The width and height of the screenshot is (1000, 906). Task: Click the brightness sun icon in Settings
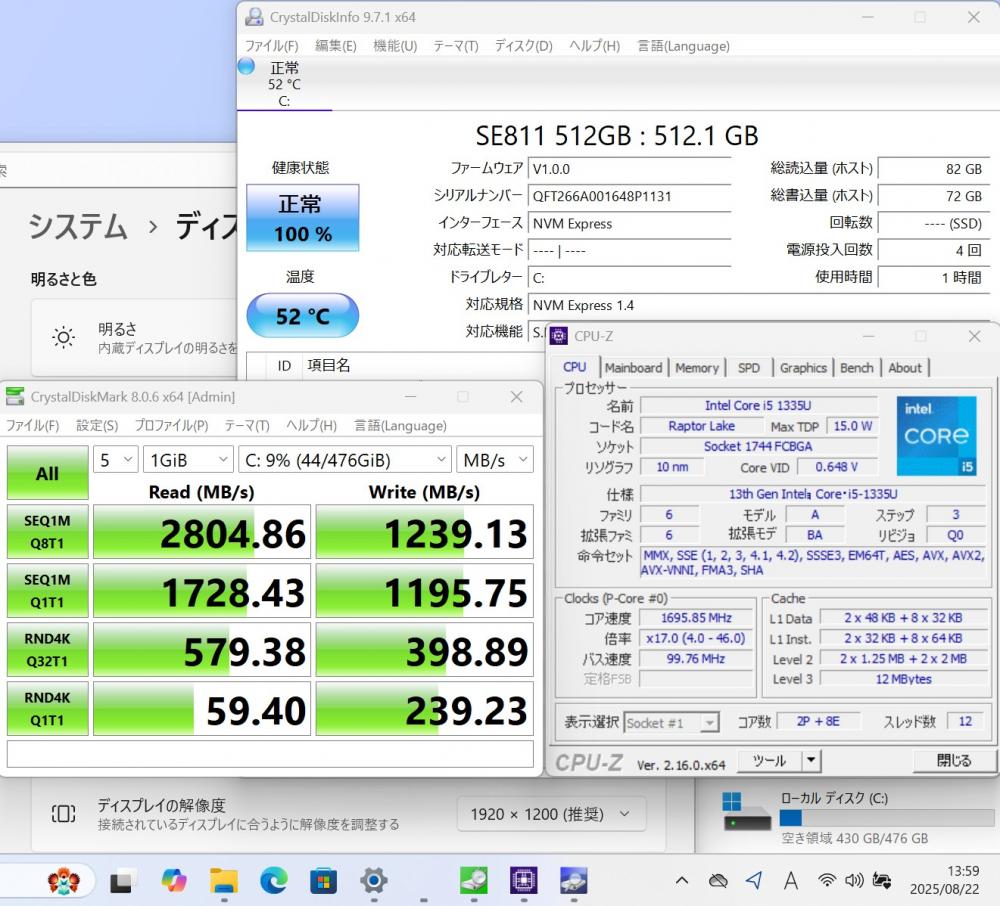[x=64, y=337]
